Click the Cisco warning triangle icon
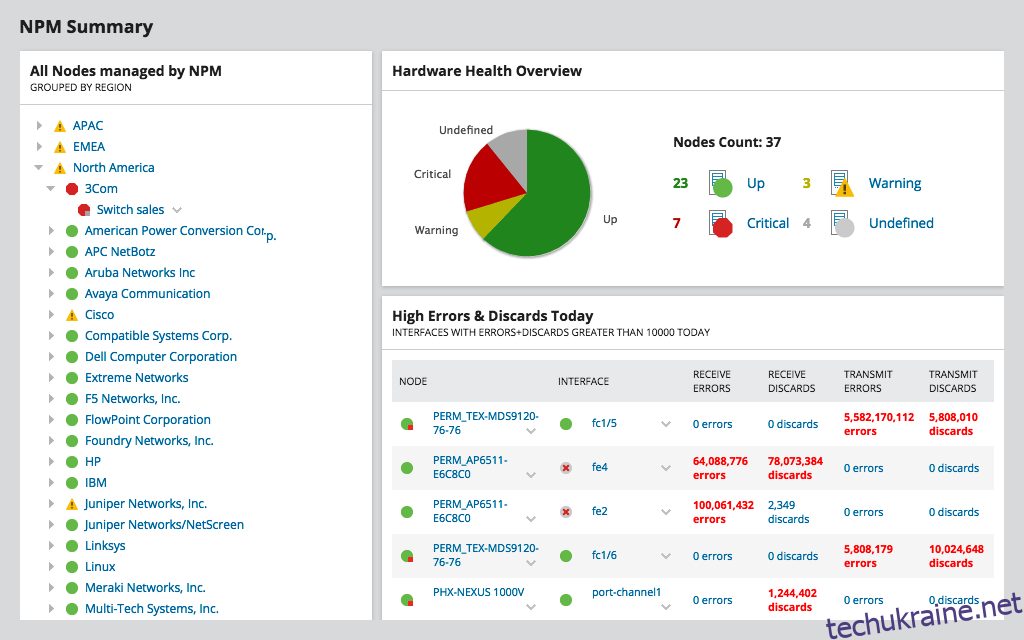Image resolution: width=1024 pixels, height=640 pixels. point(72,315)
